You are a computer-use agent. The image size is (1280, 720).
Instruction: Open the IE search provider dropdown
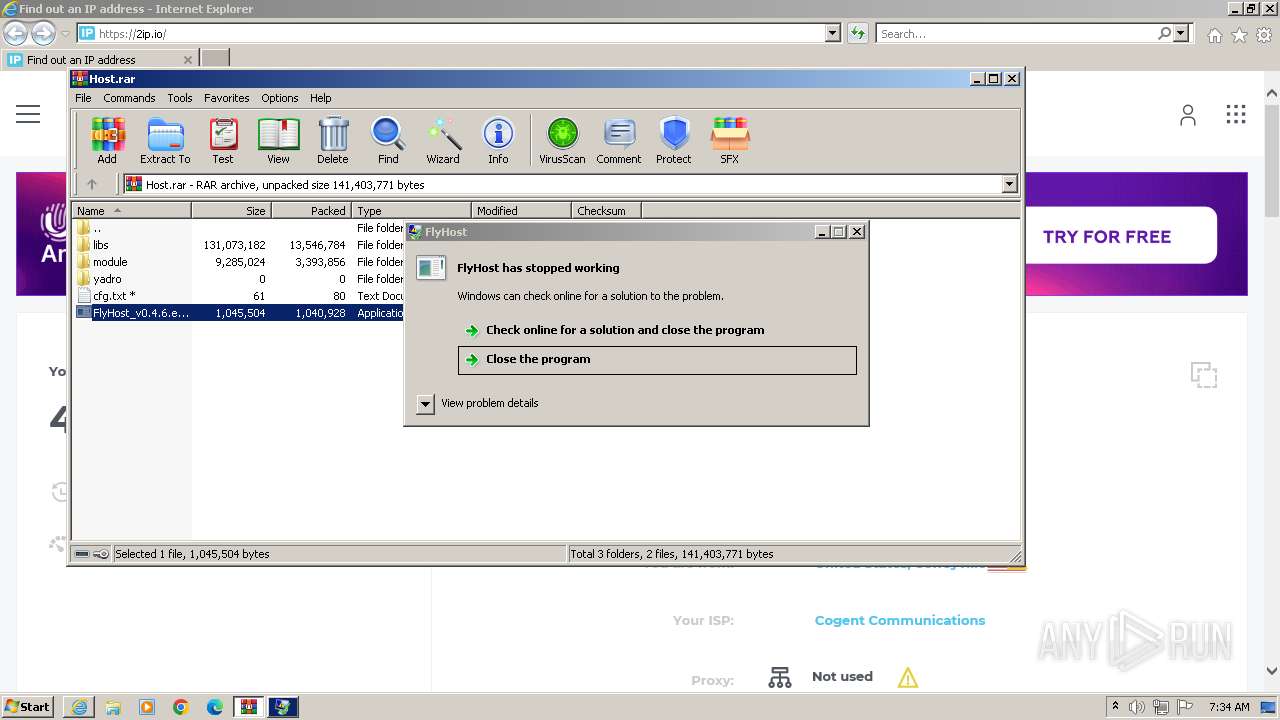1181,33
